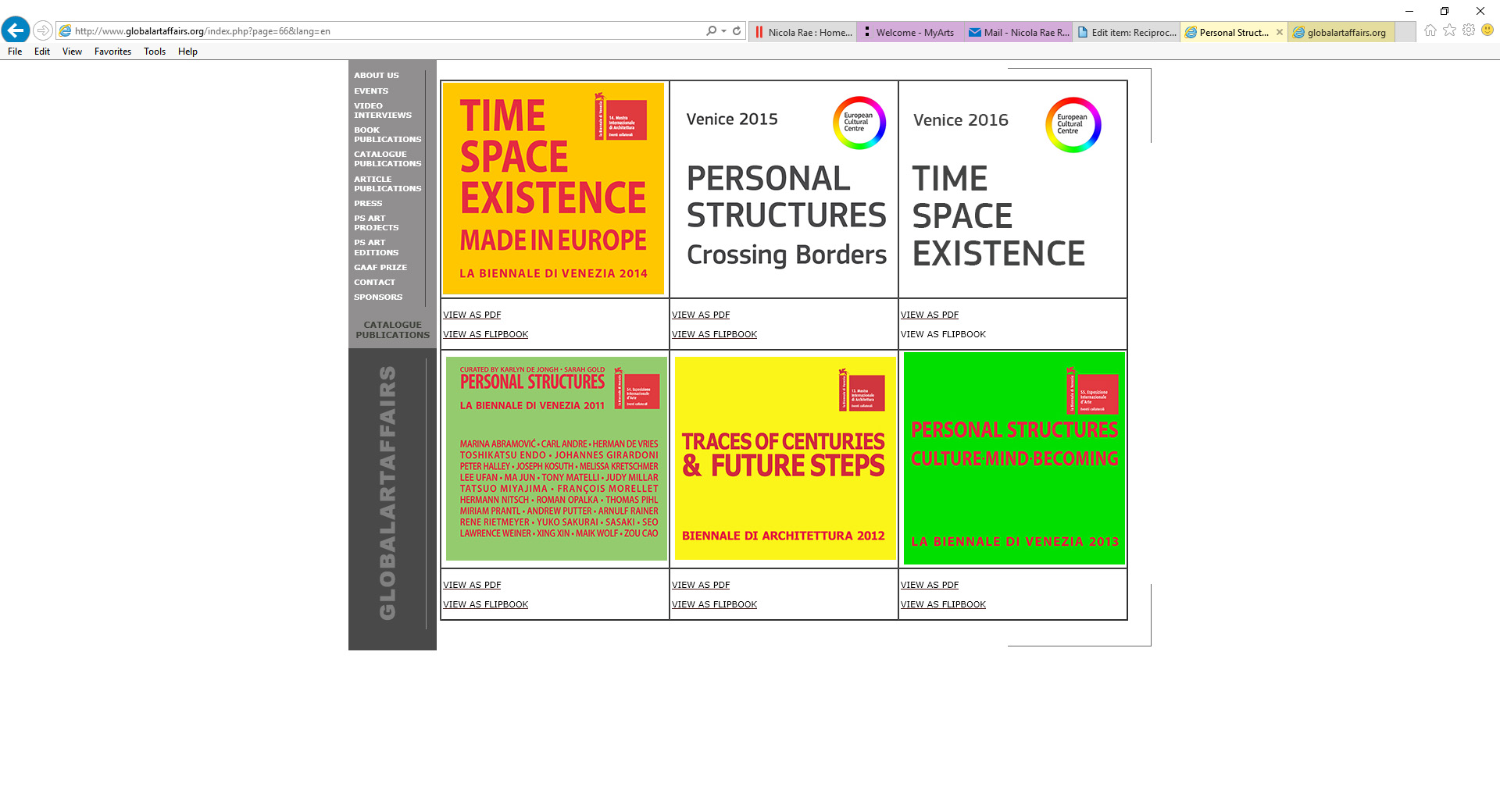This screenshot has width=1500, height=812.
Task: Open PS Art Projects sidebar link
Action: tap(376, 223)
